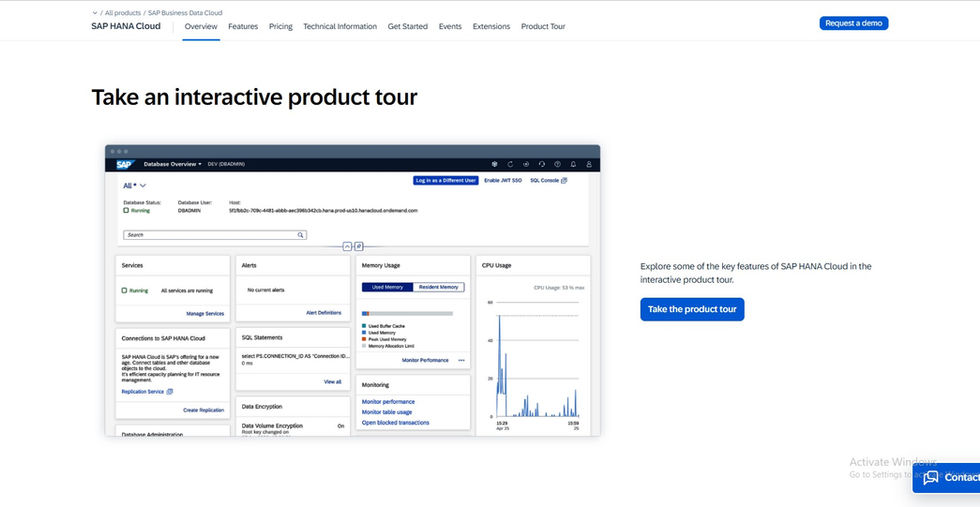The height and width of the screenshot is (507, 980).
Task: Click Monitor Performance link in Memory card
Action: (425, 360)
